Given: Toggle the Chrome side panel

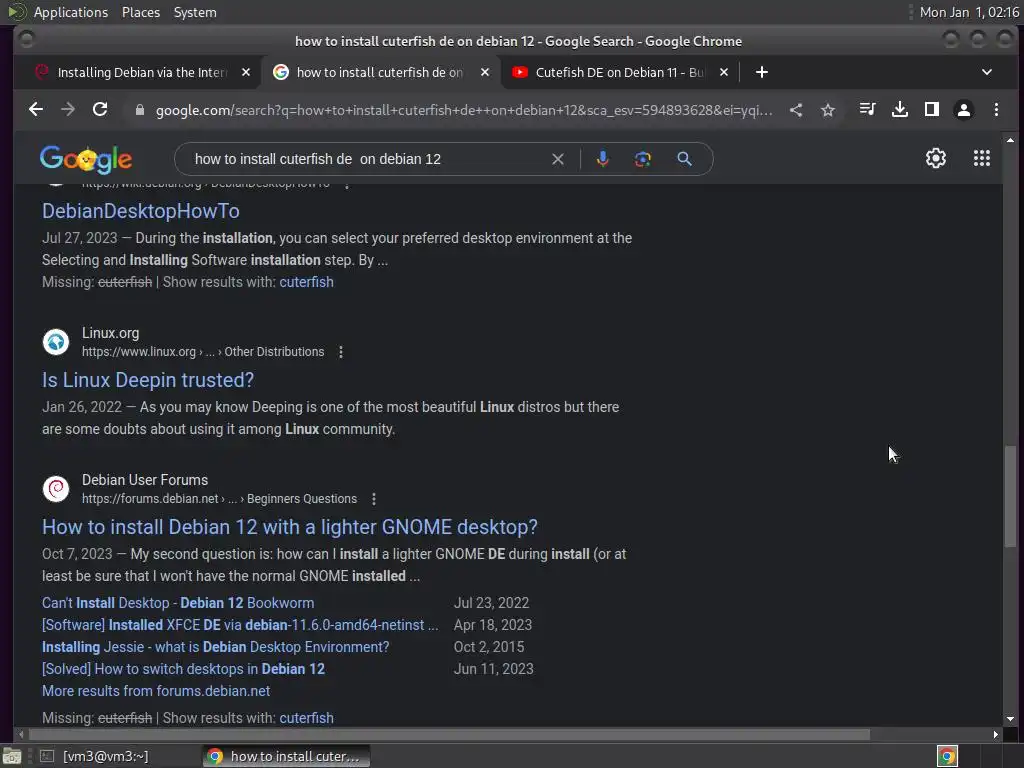Looking at the screenshot, I should [x=932, y=110].
